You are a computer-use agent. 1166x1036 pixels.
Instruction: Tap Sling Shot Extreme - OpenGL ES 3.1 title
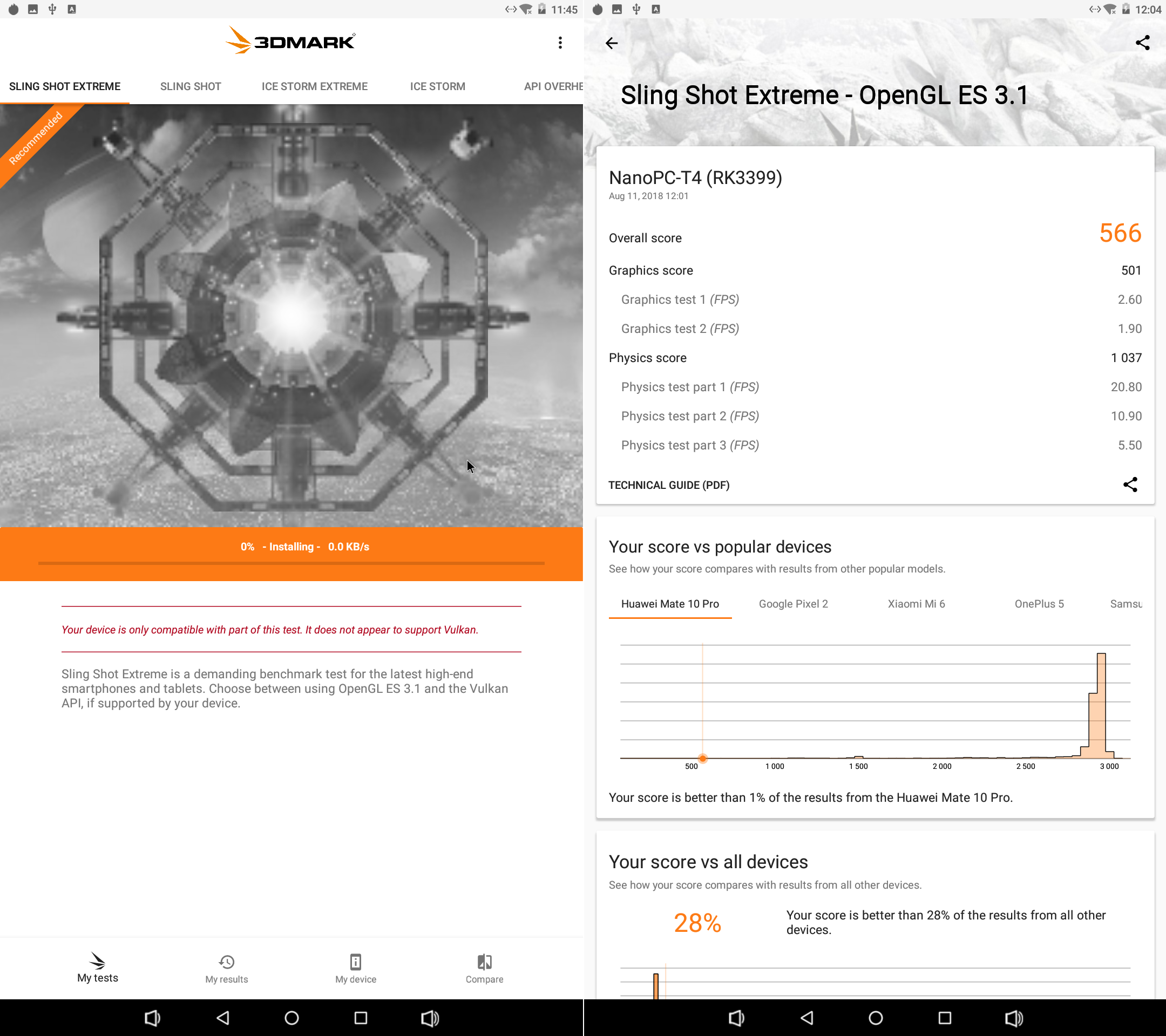(824, 95)
